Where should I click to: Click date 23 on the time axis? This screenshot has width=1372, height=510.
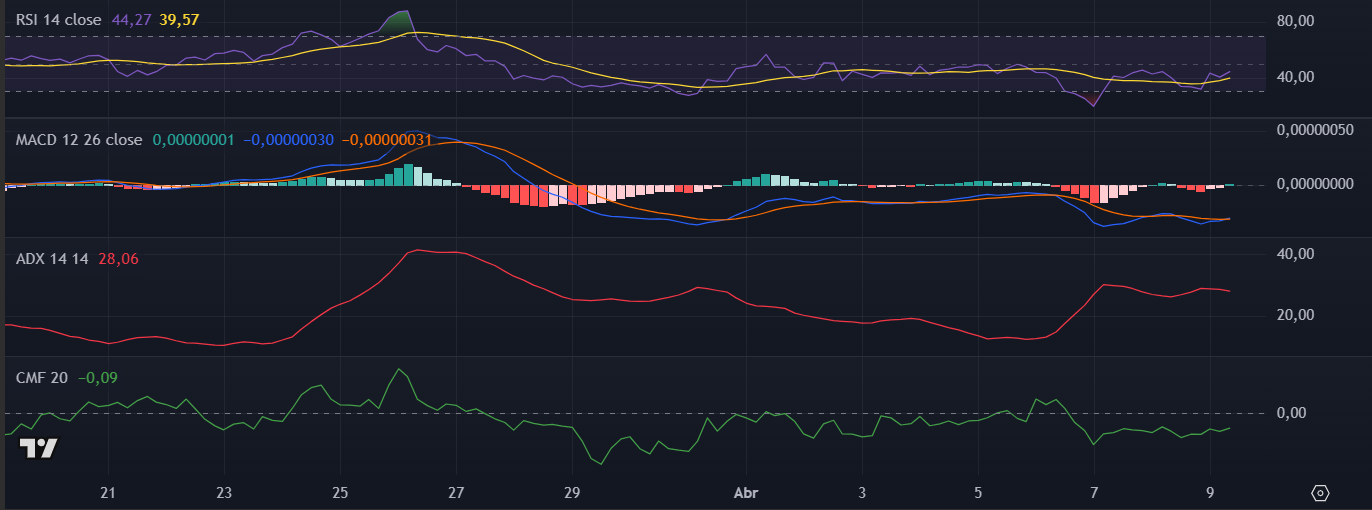pyautogui.click(x=224, y=493)
